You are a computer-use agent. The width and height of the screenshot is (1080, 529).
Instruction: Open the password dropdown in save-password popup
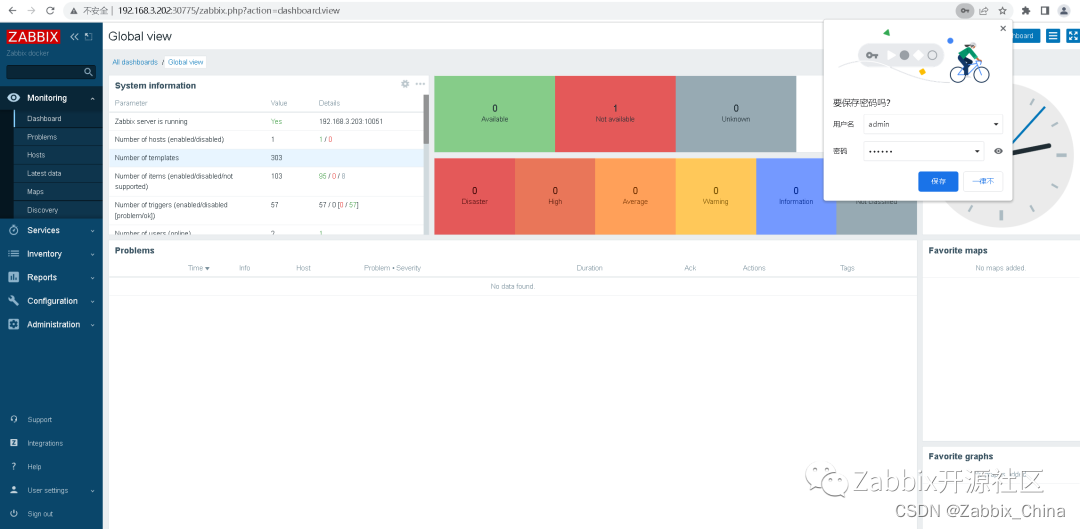(x=977, y=152)
